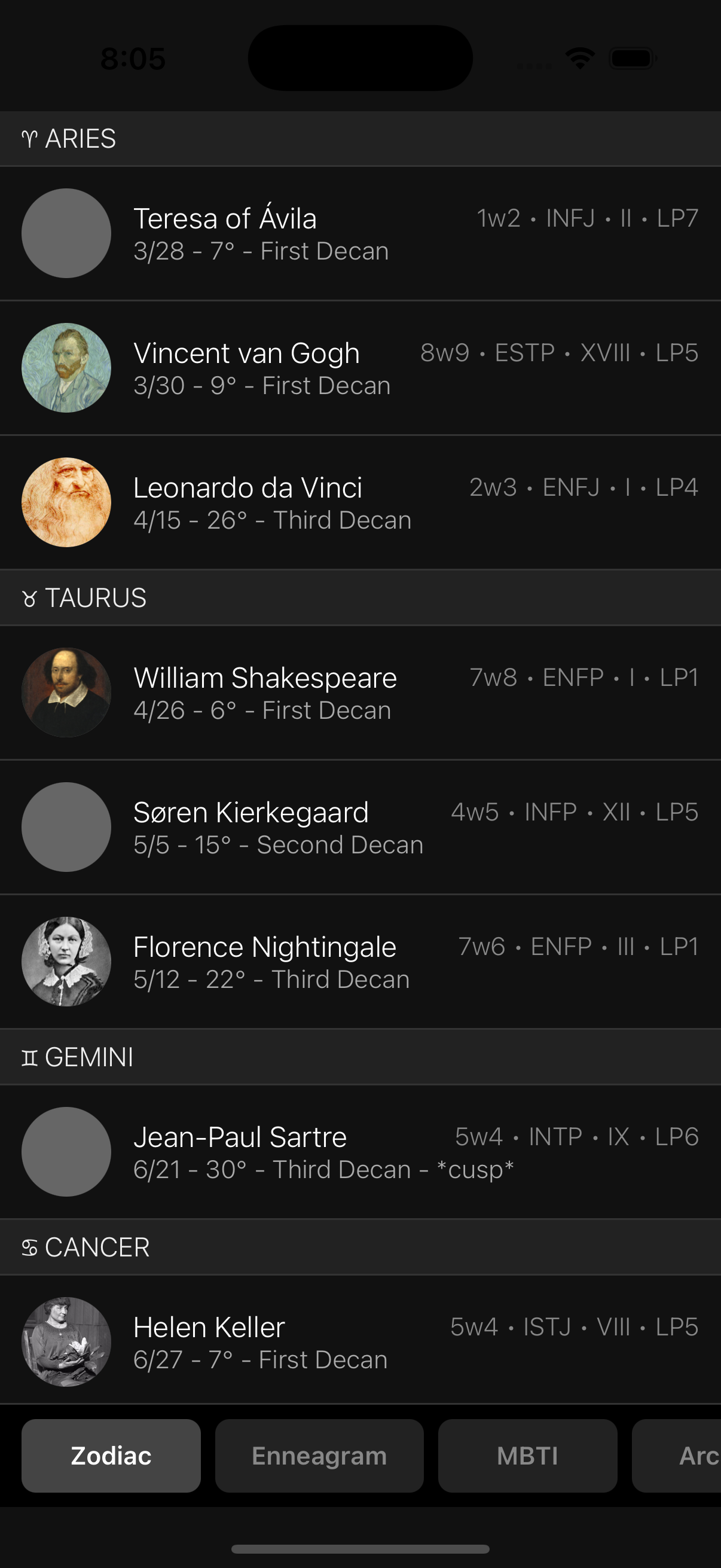Tap Florence Nightingale's photo avatar
The image size is (721, 1568).
point(66,961)
